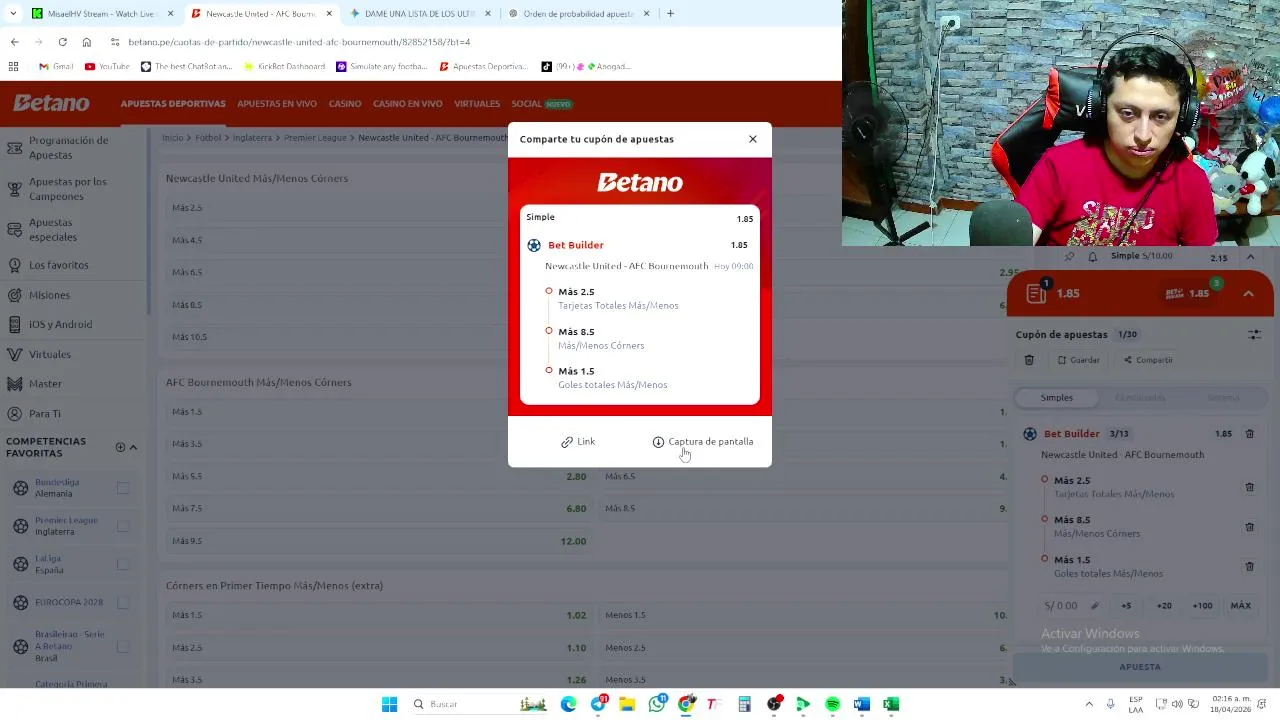Click the Compartir button in bet slip
1280x720 pixels.
pyautogui.click(x=1148, y=360)
